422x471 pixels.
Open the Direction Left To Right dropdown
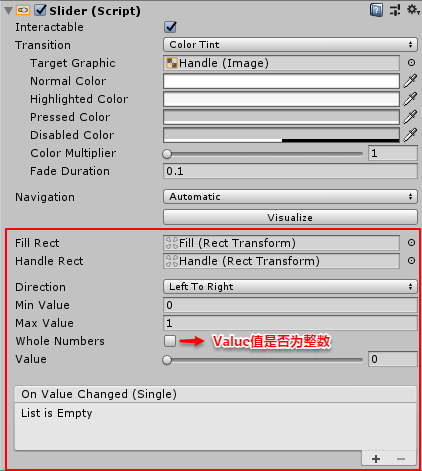tap(290, 287)
